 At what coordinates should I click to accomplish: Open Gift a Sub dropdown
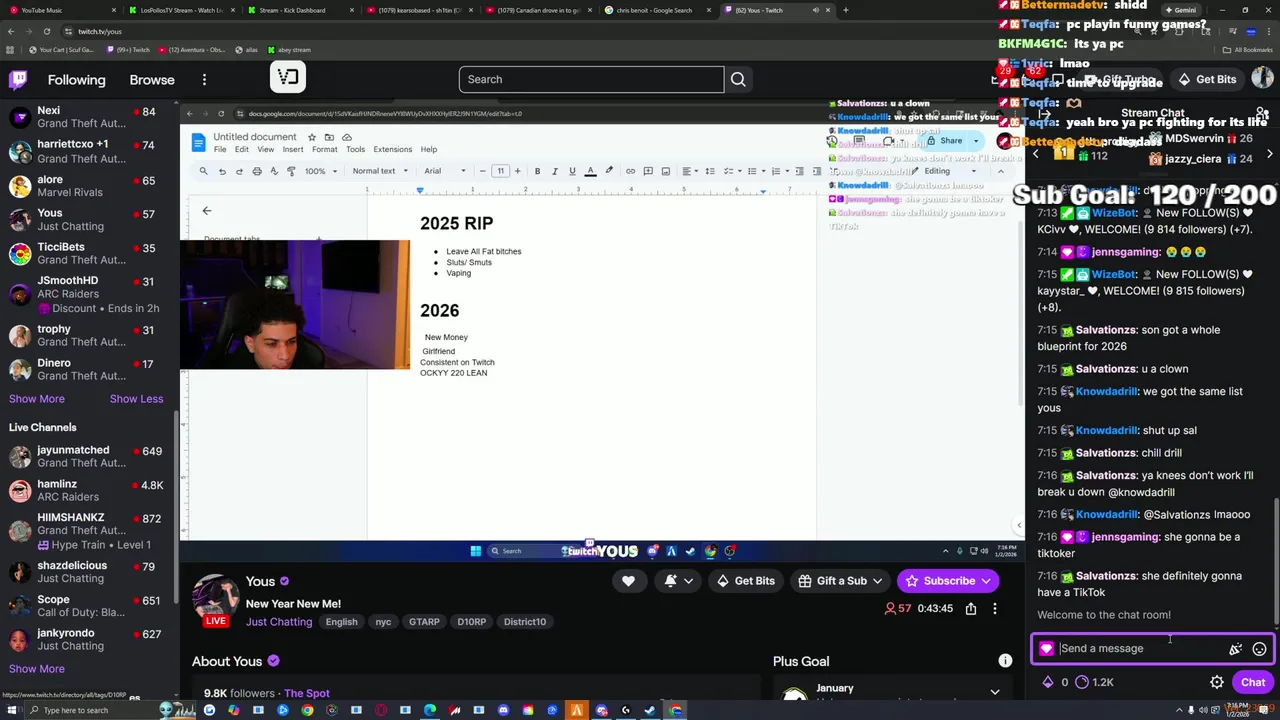(841, 581)
